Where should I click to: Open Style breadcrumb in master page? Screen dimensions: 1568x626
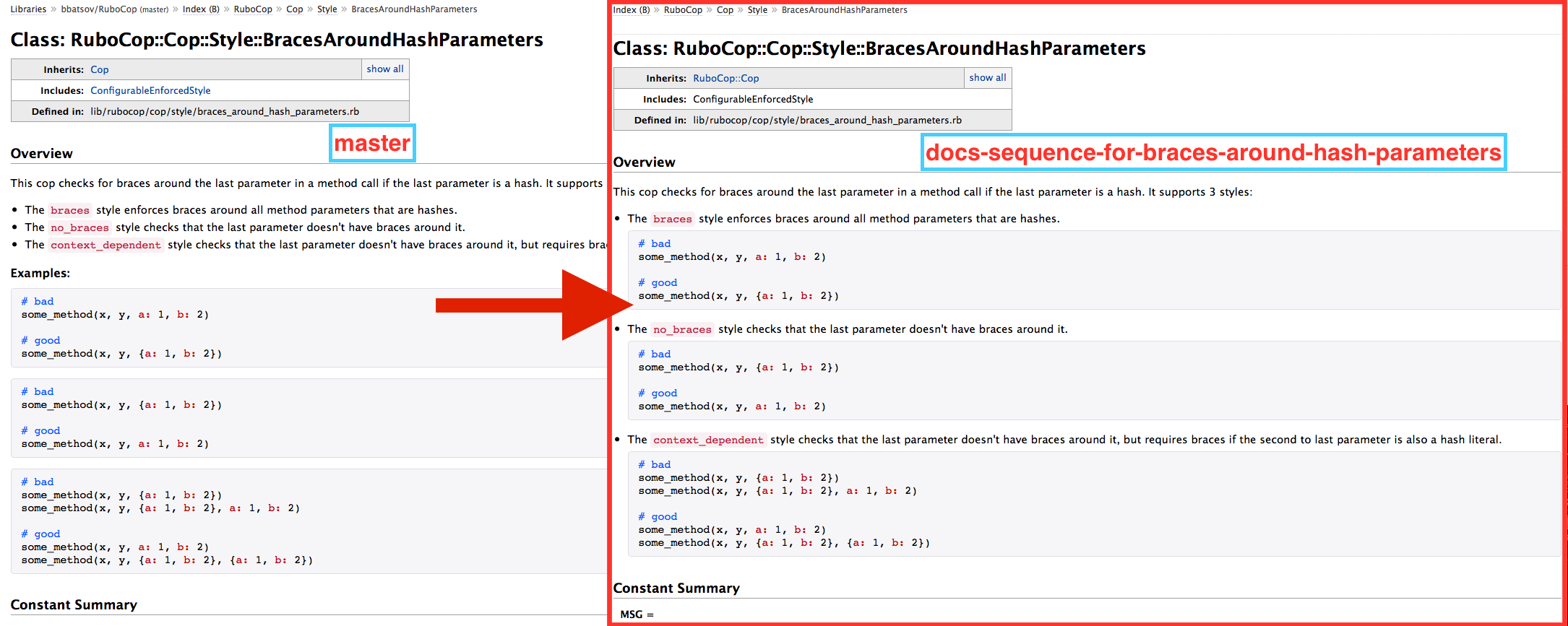(x=327, y=9)
